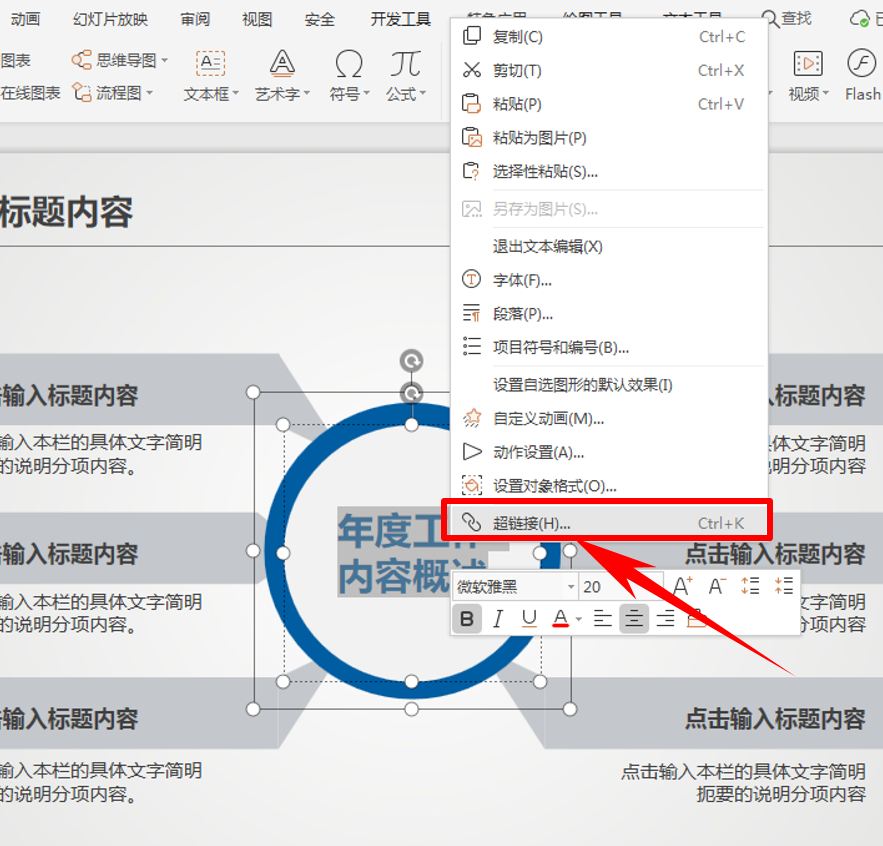Toggle Bold in mini toolbar
This screenshot has height=846, width=883.
(x=467, y=618)
